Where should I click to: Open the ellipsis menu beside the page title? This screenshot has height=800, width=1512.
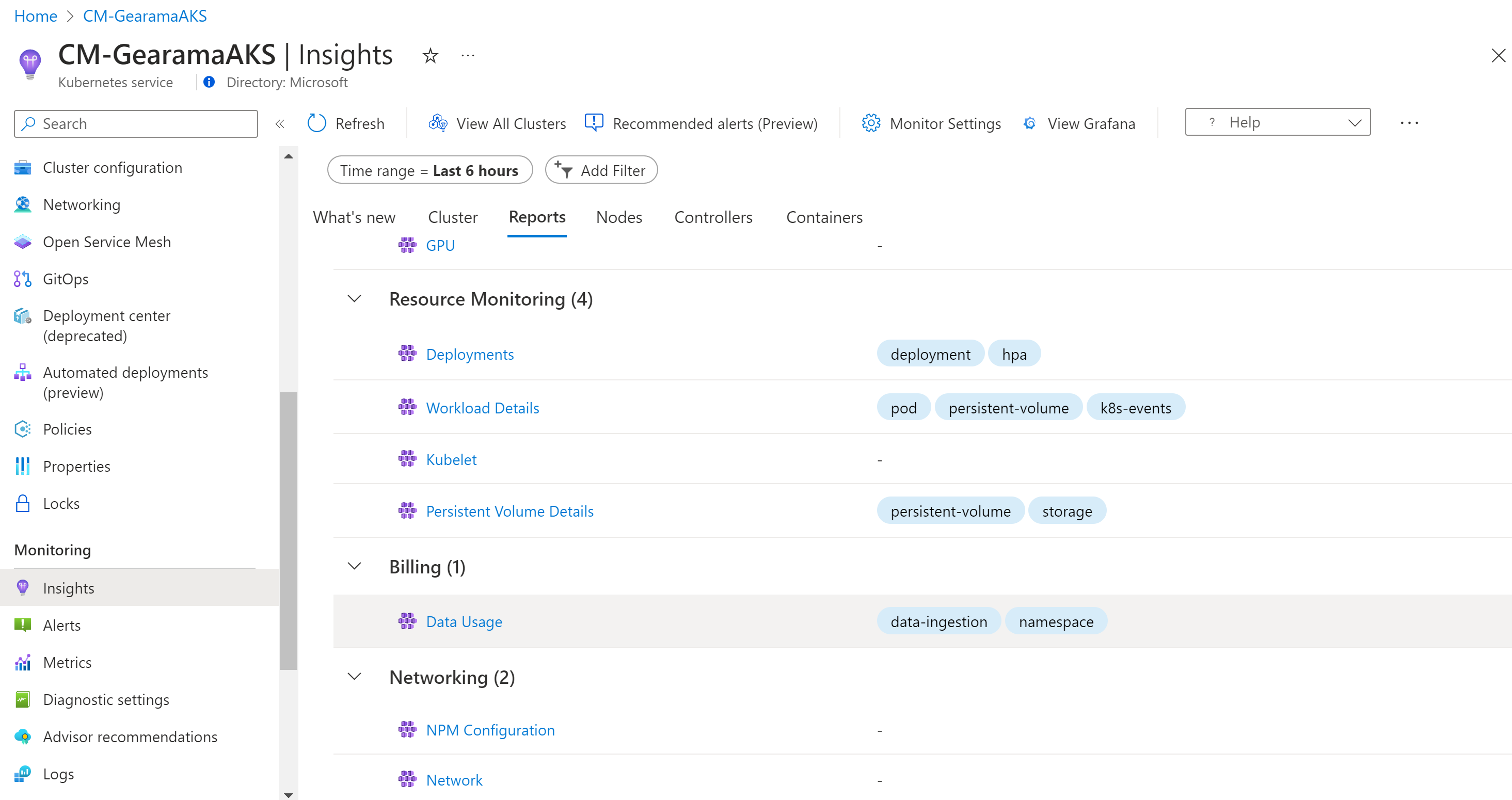pos(467,56)
